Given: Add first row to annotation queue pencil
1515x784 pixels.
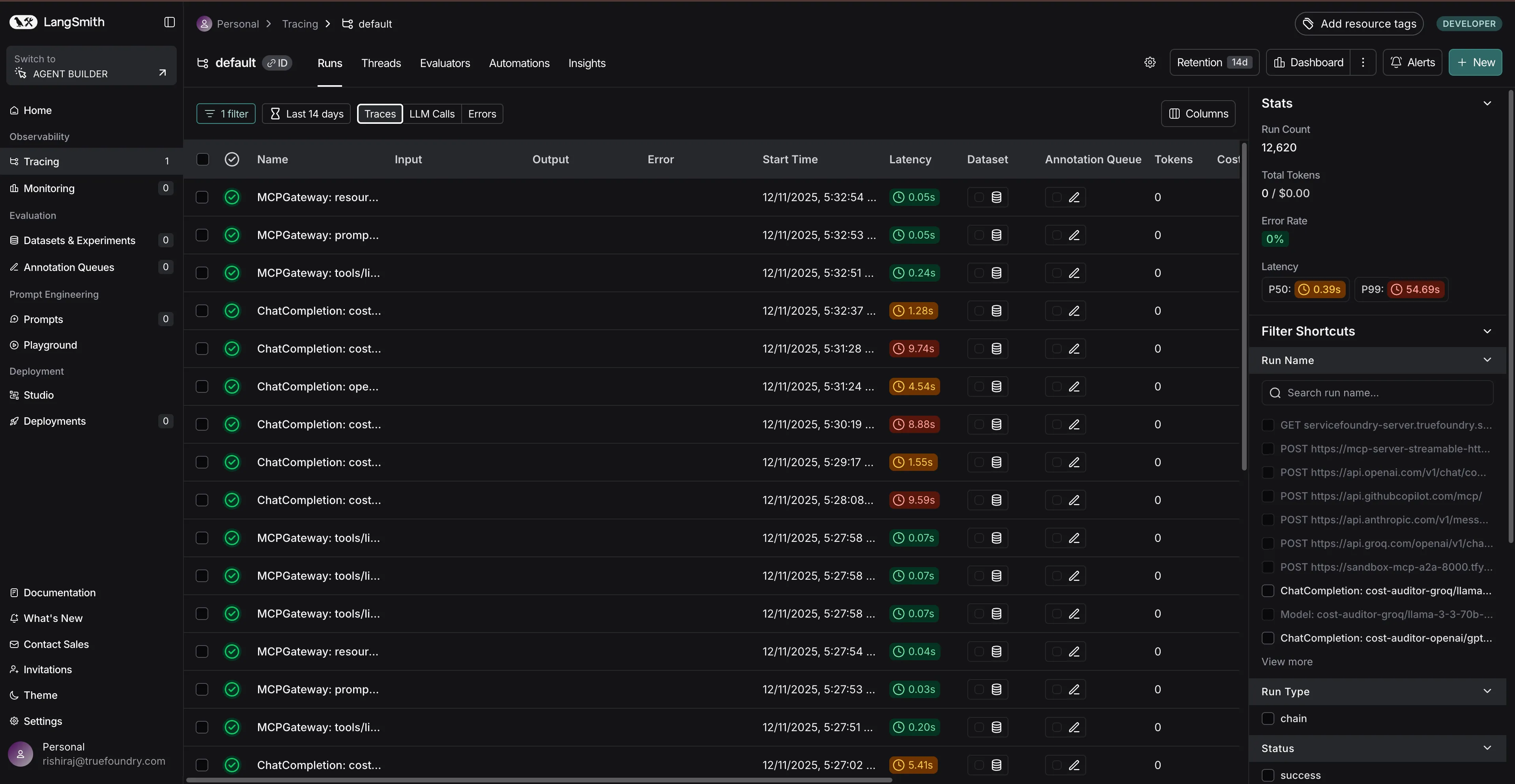Looking at the screenshot, I should tap(1074, 198).
